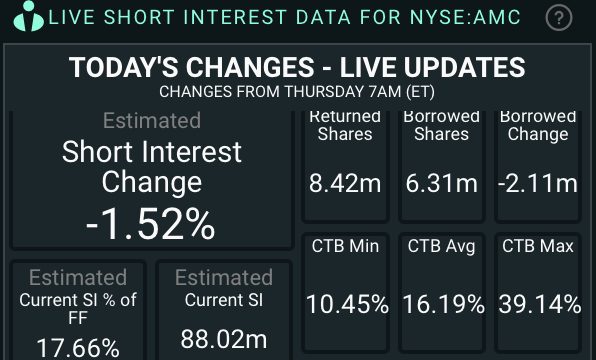Click the Changes From Thursday 7AM subtitle
Screen dimensions: 596x360
point(297,92)
